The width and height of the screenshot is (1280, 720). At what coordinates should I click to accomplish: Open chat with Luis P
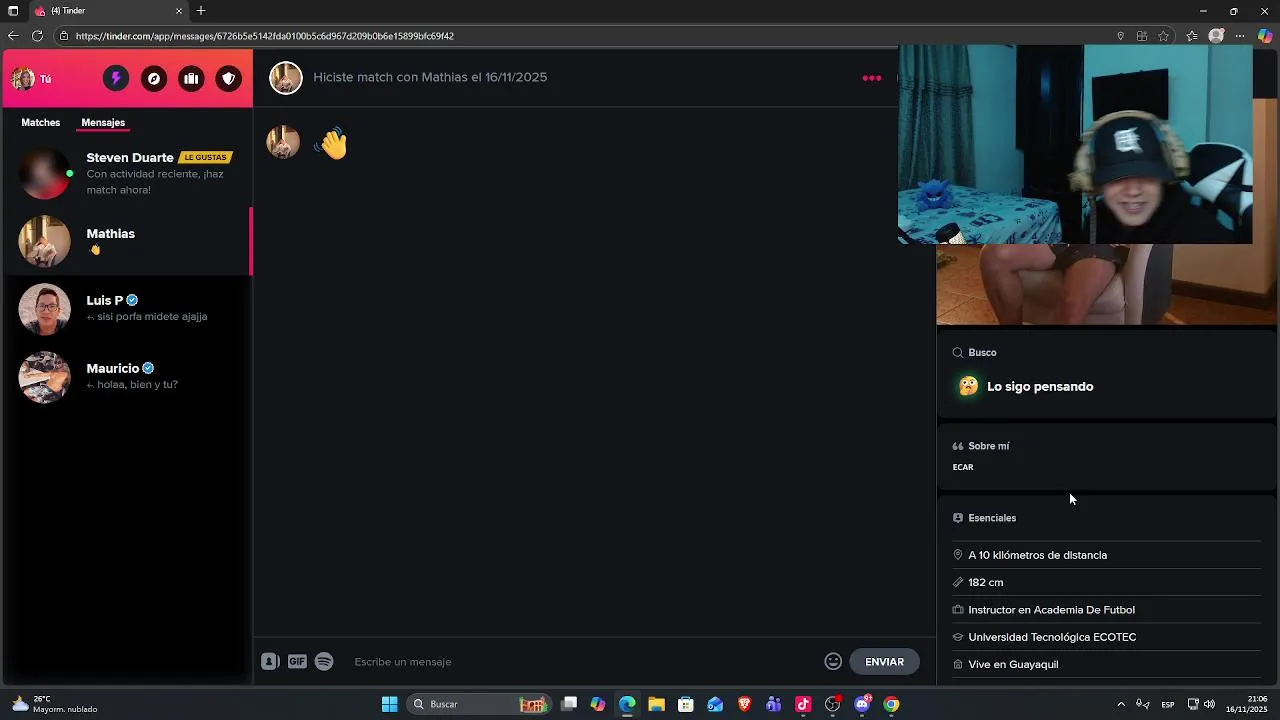click(126, 309)
